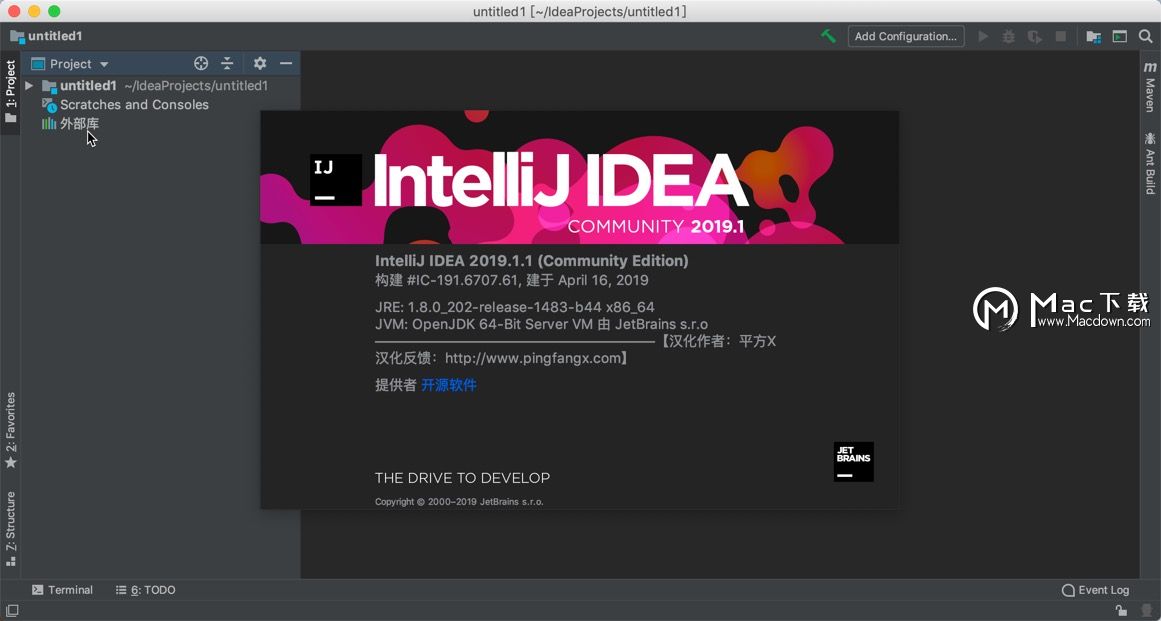
Task: Click the http://www.pingfangx.com text
Action: click(533, 358)
